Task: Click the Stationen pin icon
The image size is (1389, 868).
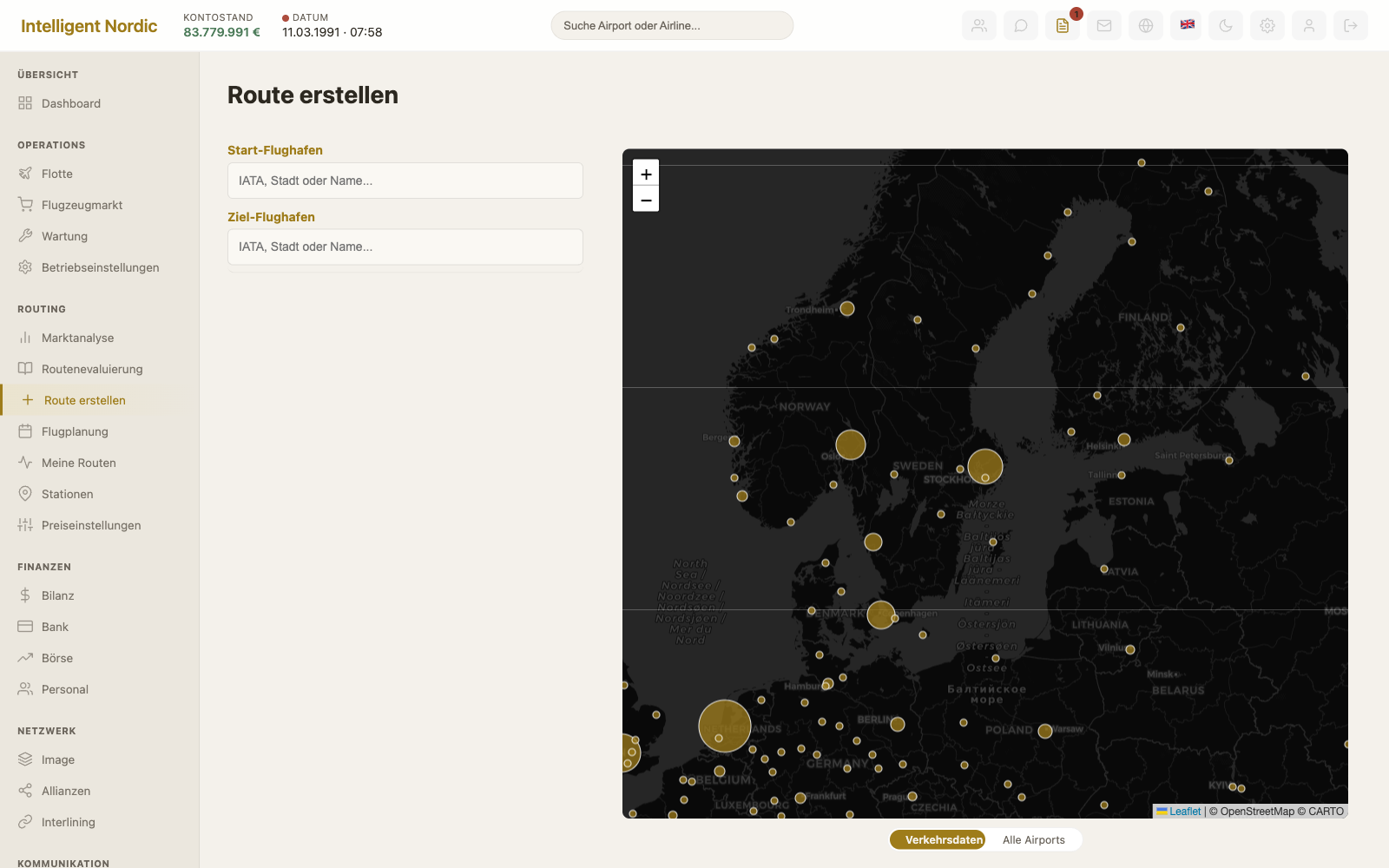Action: pyautogui.click(x=25, y=494)
